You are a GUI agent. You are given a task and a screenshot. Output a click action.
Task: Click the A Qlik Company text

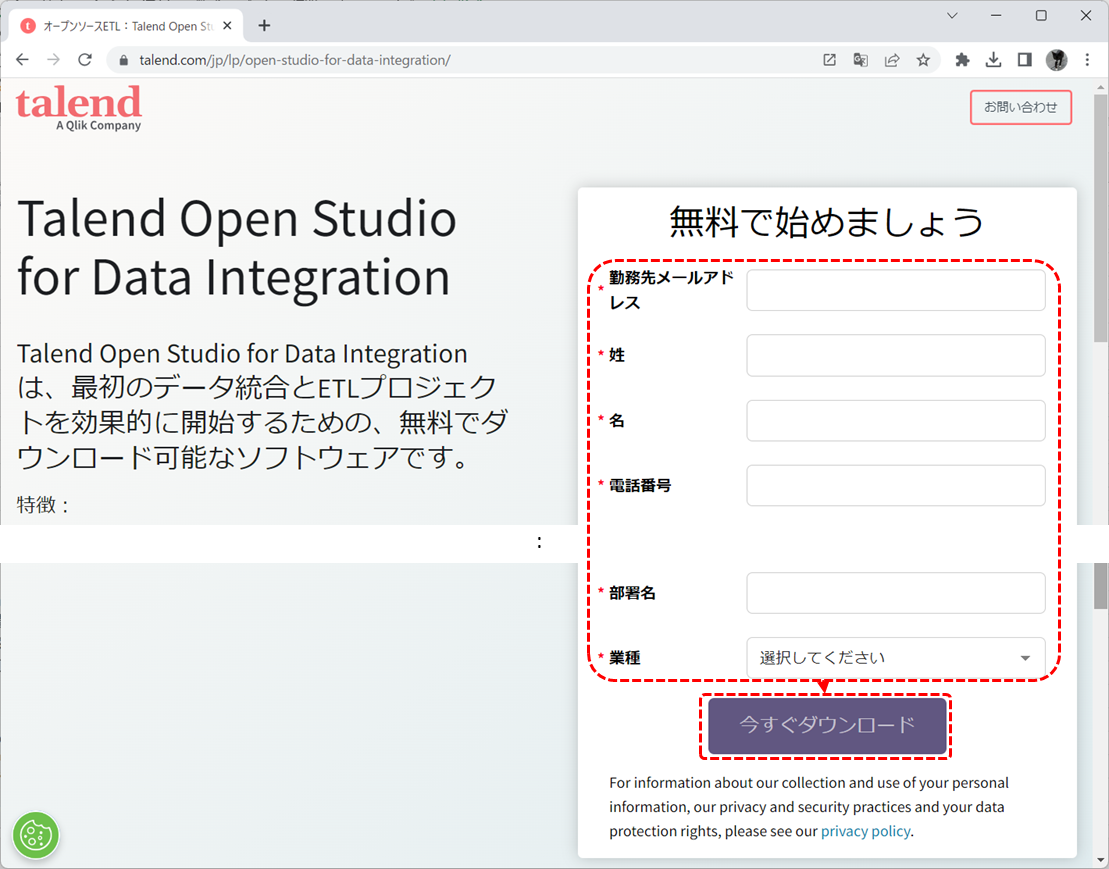click(98, 125)
